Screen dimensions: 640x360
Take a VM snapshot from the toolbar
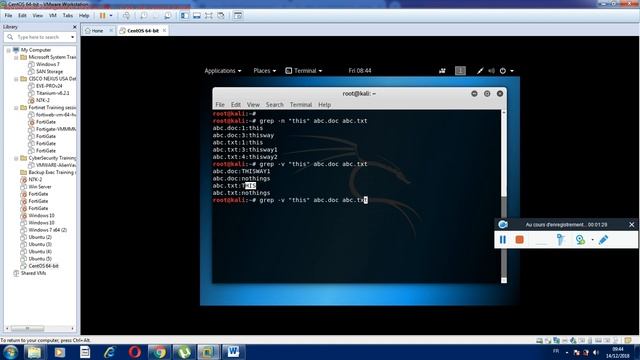(144, 16)
